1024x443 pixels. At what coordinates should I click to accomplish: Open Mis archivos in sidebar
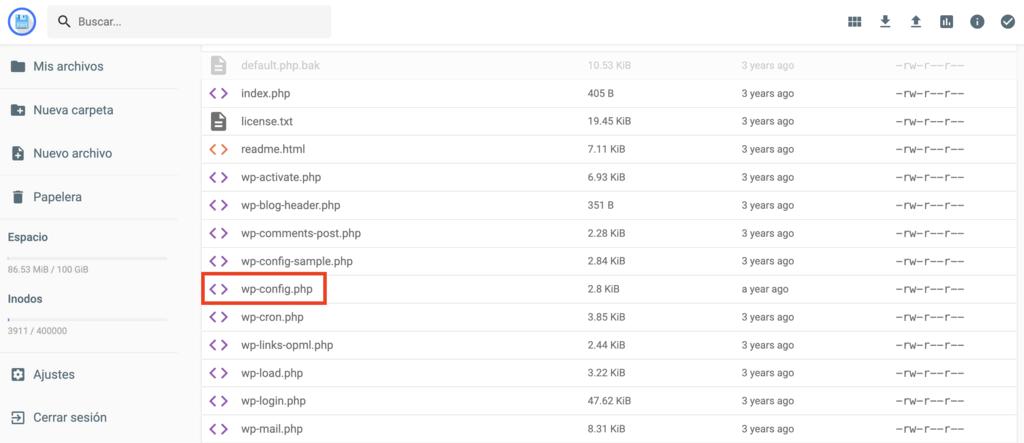68,66
